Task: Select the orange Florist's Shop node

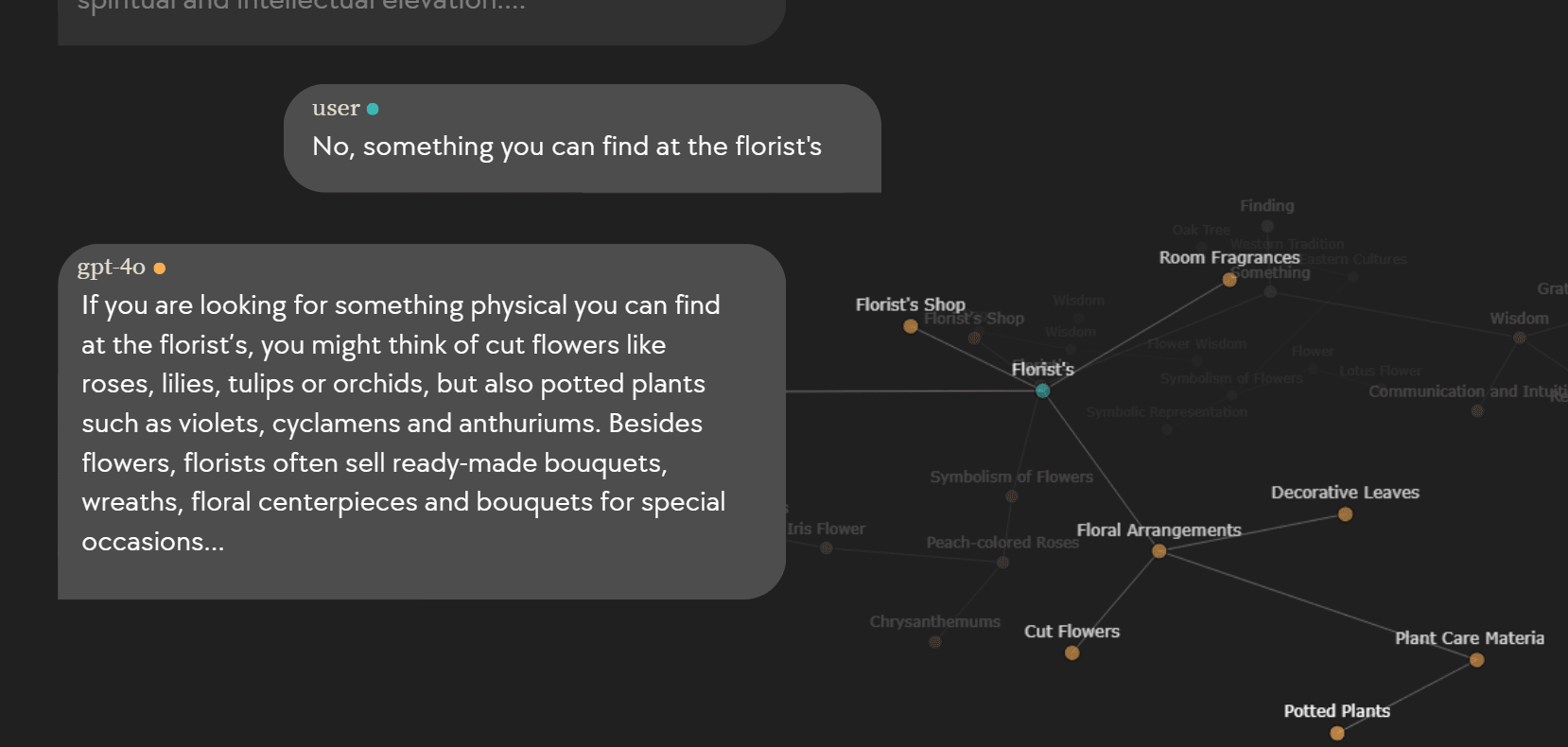Action: click(x=911, y=326)
